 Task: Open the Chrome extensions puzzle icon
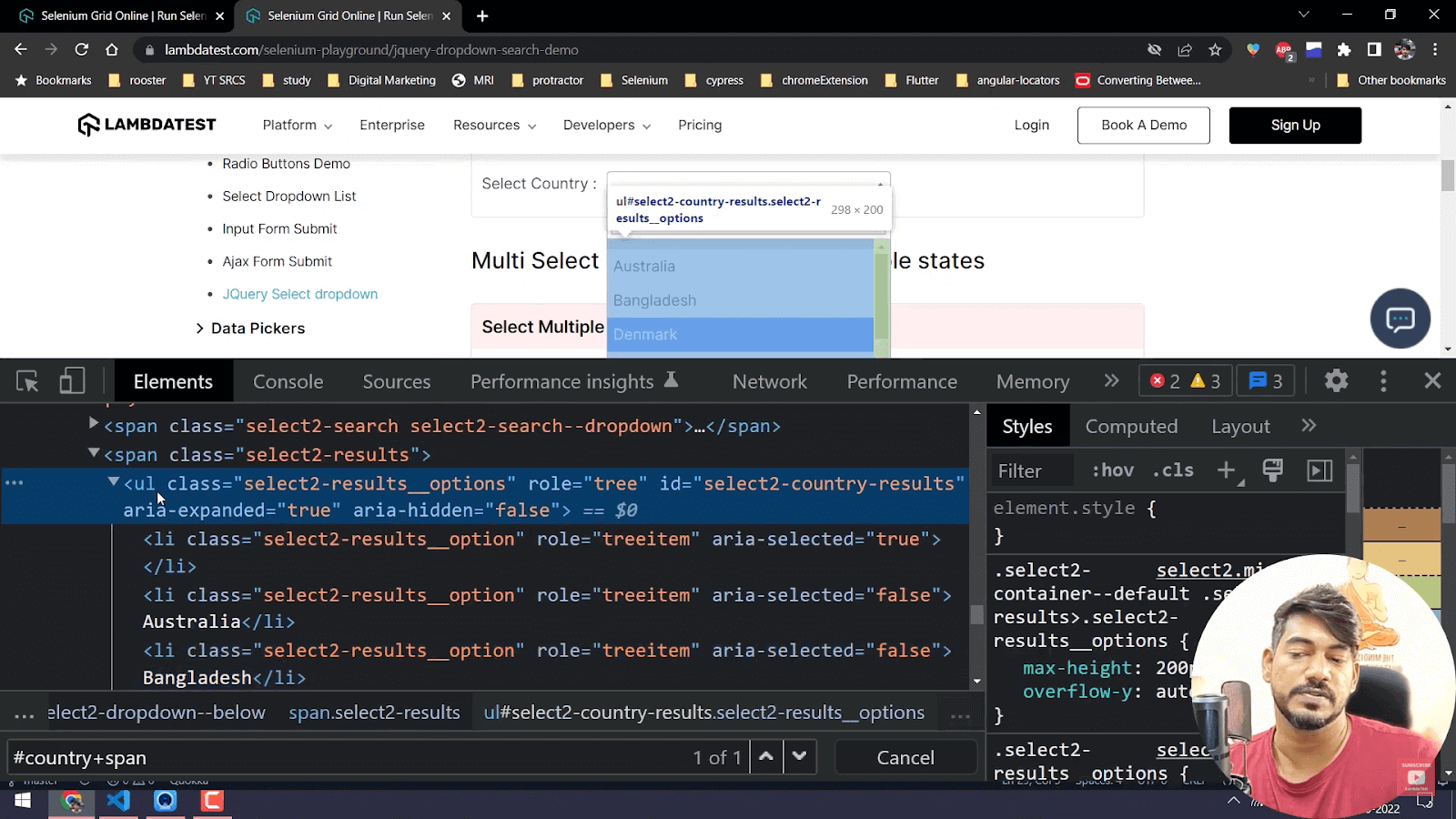coord(1344,50)
